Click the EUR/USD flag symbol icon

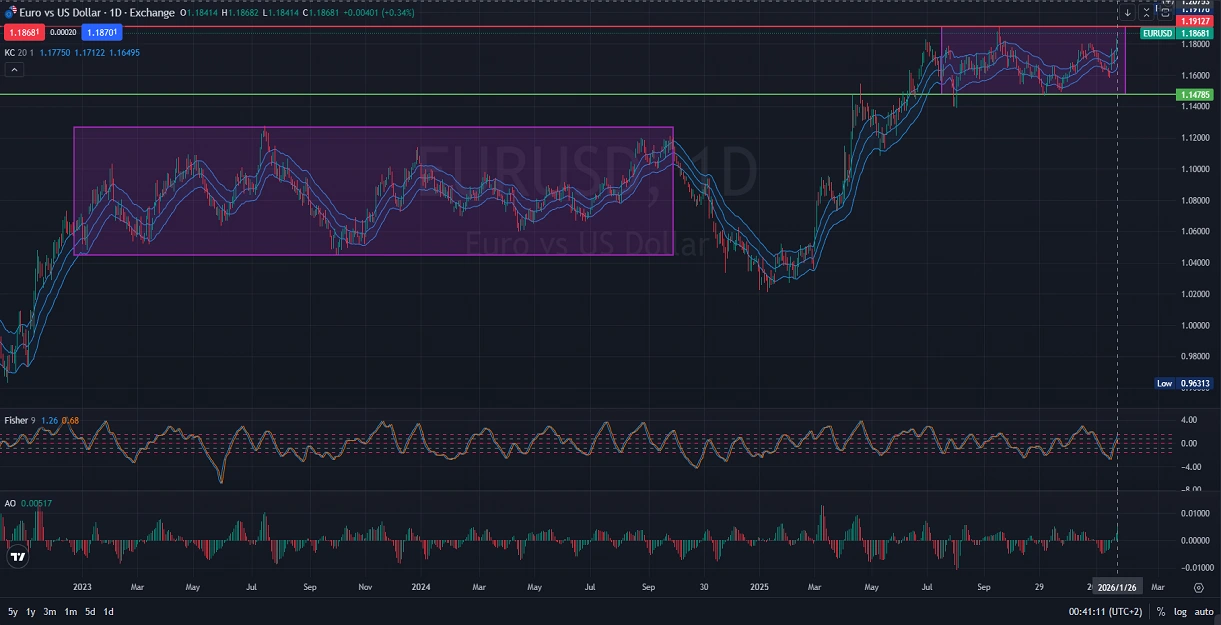[10, 13]
